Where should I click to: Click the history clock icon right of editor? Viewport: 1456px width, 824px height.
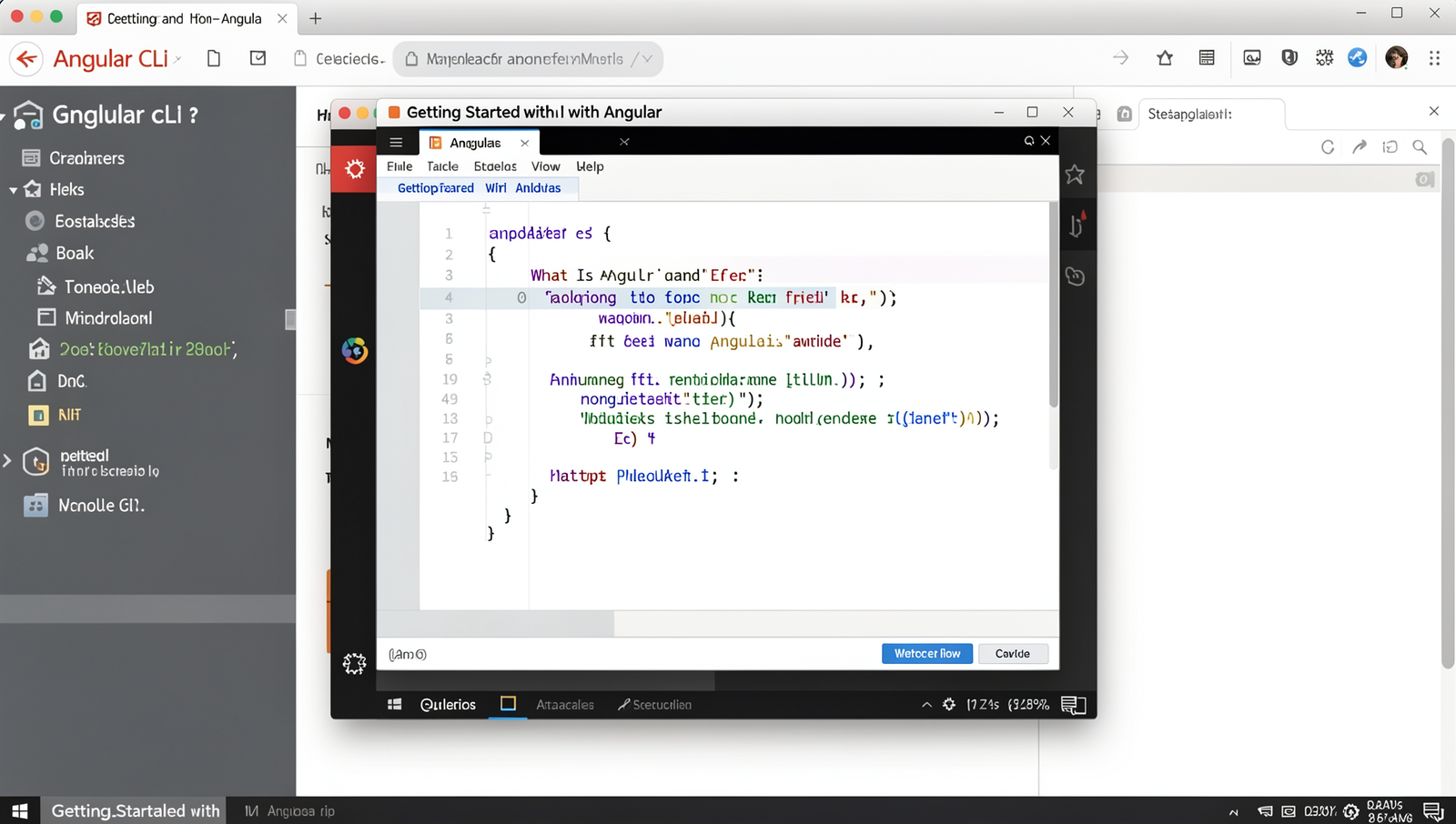click(1075, 276)
